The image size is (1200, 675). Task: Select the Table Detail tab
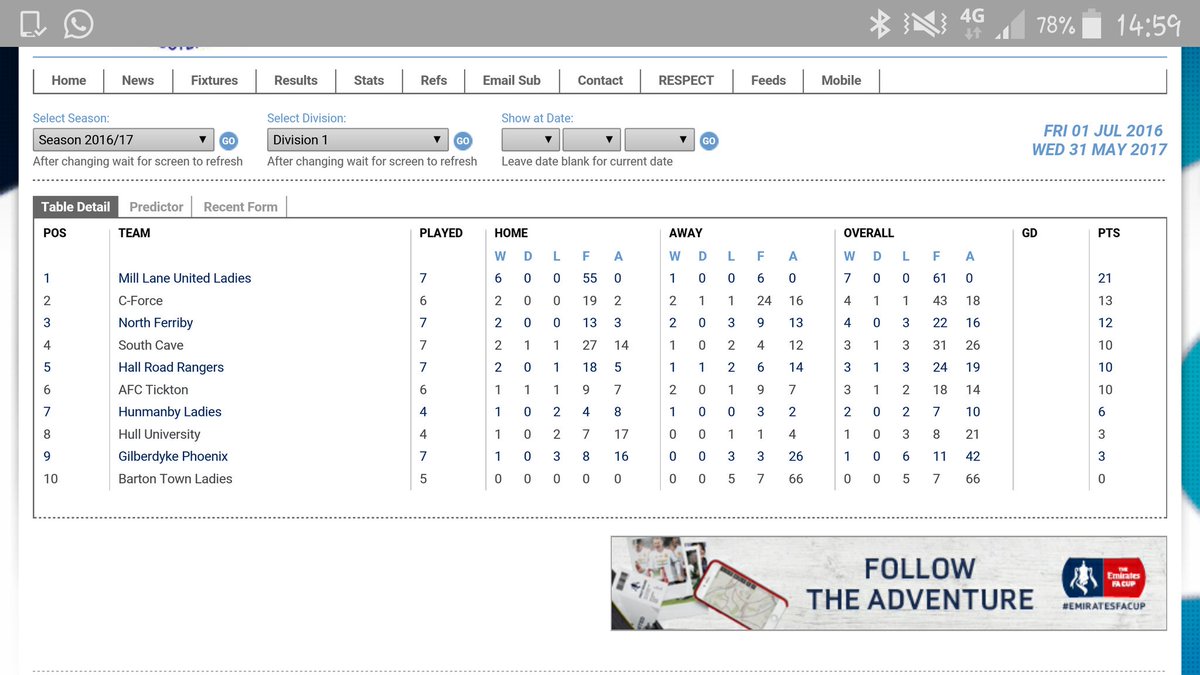(75, 206)
